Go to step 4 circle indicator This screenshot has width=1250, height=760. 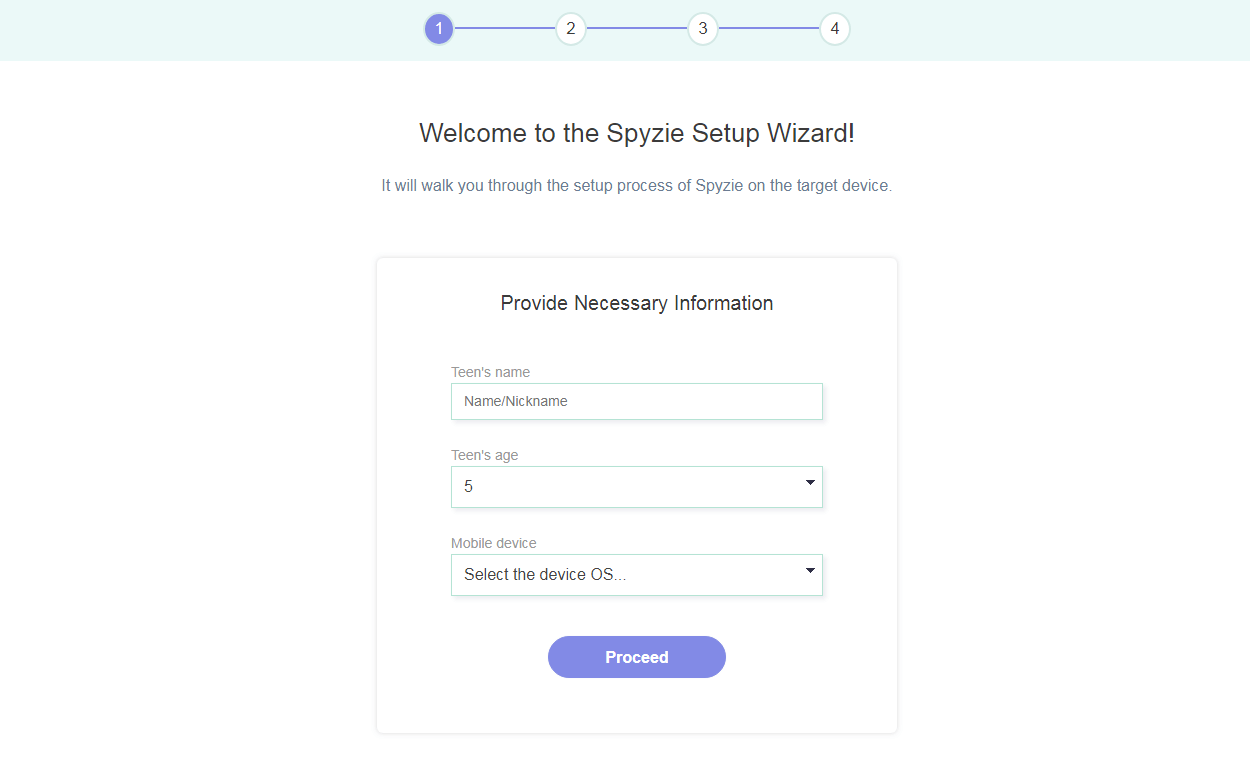click(835, 29)
